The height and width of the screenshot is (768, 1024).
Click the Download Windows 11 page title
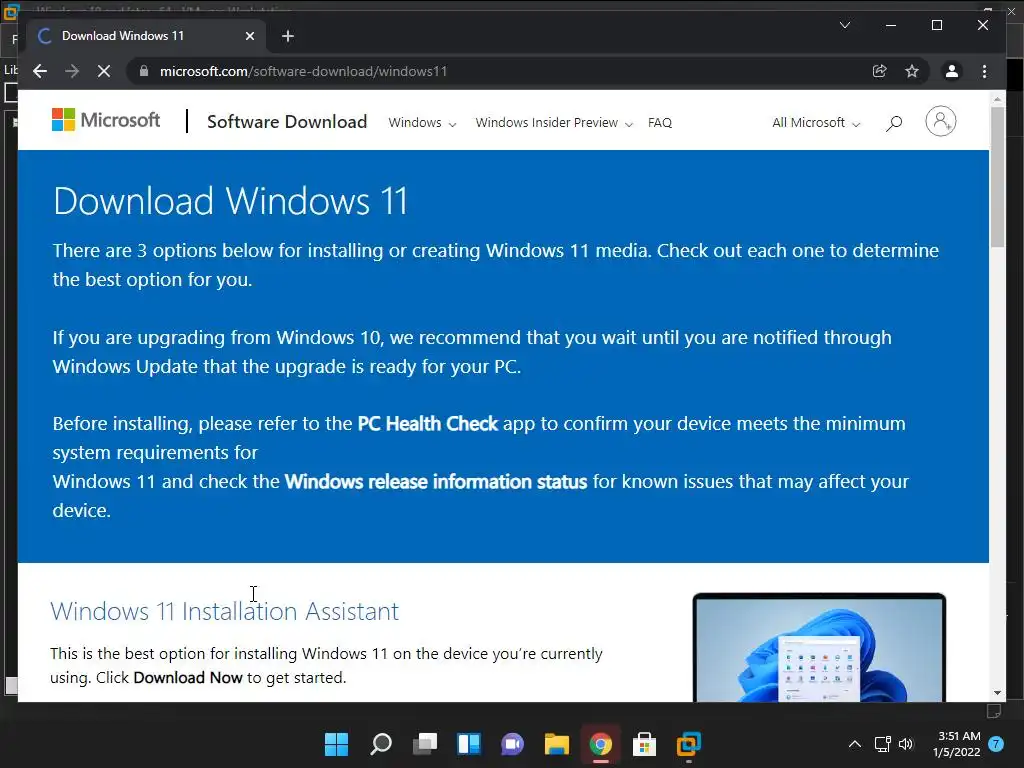click(231, 200)
